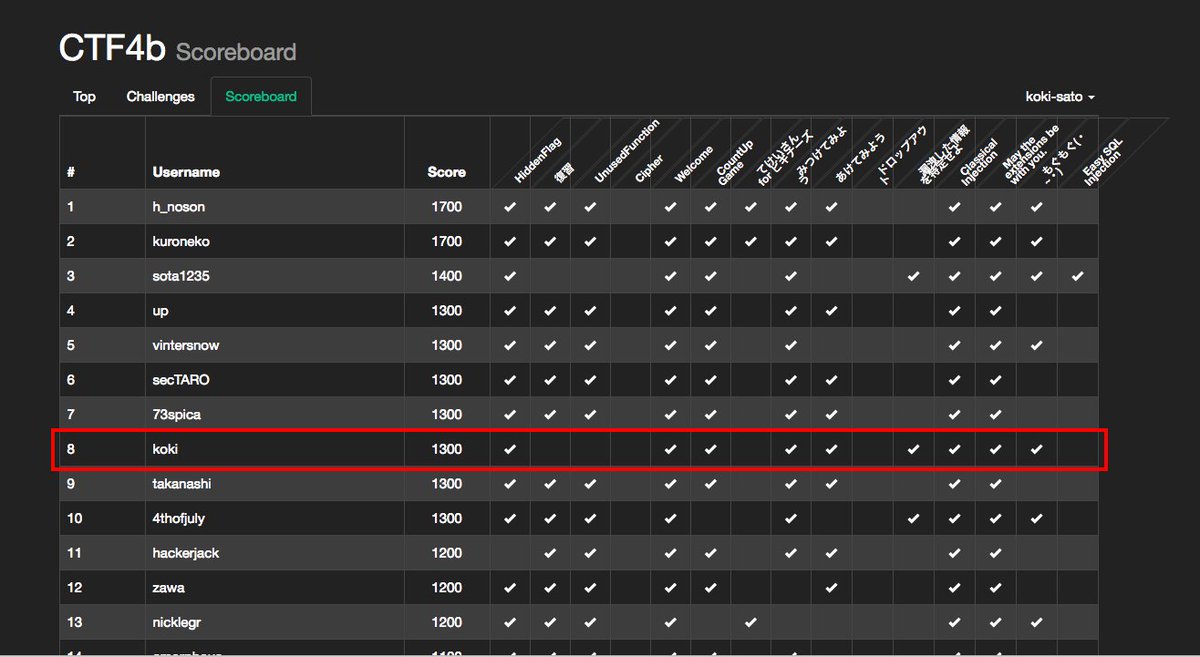Click the Scoreboard tab
1200x657 pixels.
point(261,96)
